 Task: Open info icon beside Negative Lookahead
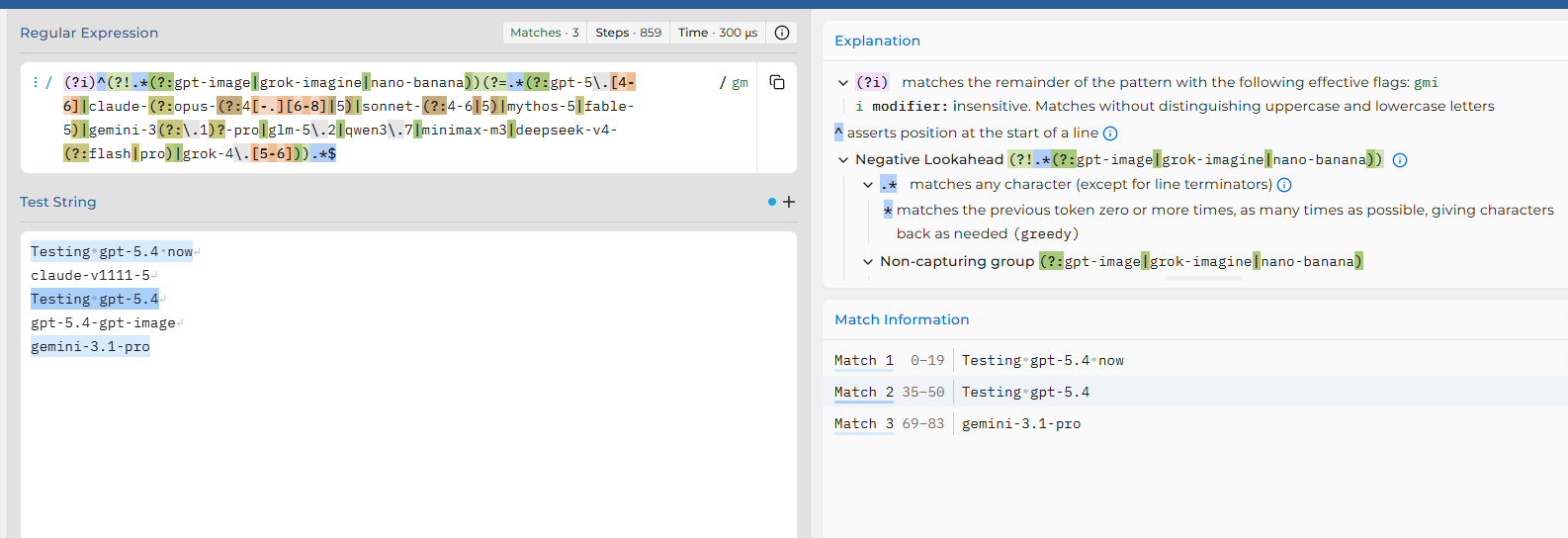pos(1400,160)
